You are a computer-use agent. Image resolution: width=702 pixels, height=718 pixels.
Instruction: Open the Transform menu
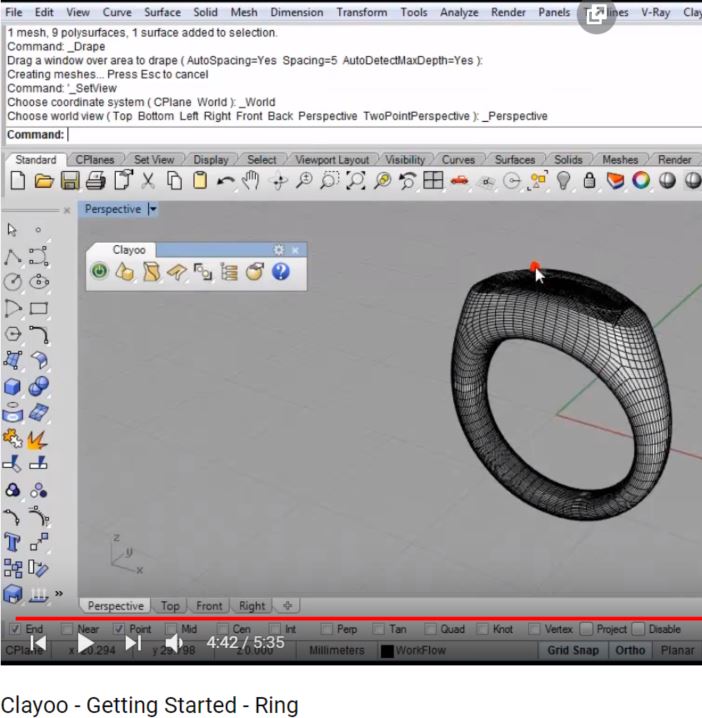point(362,12)
